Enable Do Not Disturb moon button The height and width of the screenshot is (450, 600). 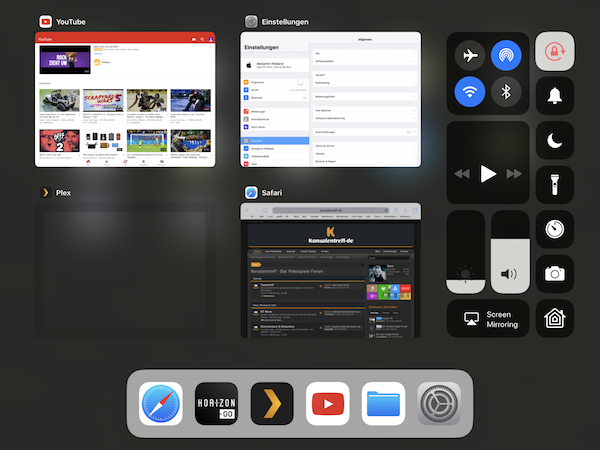click(x=554, y=140)
